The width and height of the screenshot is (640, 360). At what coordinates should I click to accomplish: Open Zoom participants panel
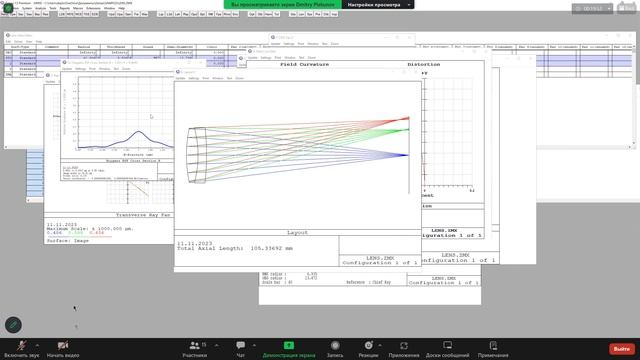195,349
